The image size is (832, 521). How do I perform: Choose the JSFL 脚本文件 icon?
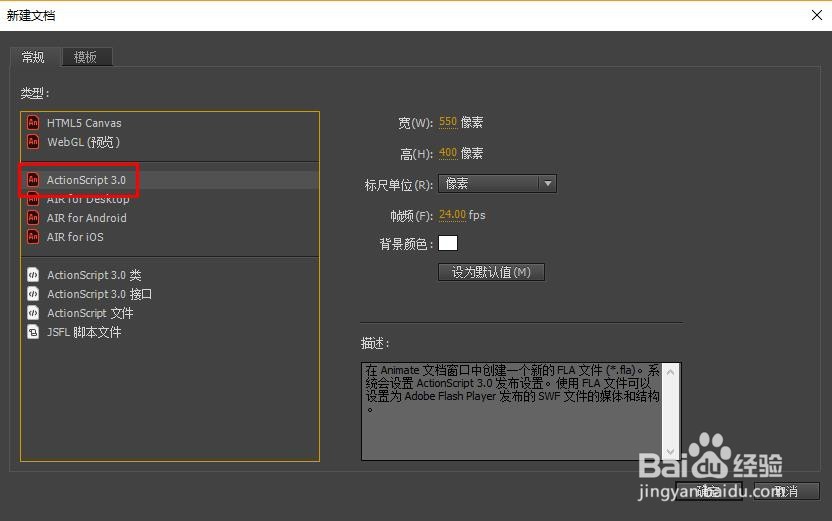pyautogui.click(x=33, y=332)
